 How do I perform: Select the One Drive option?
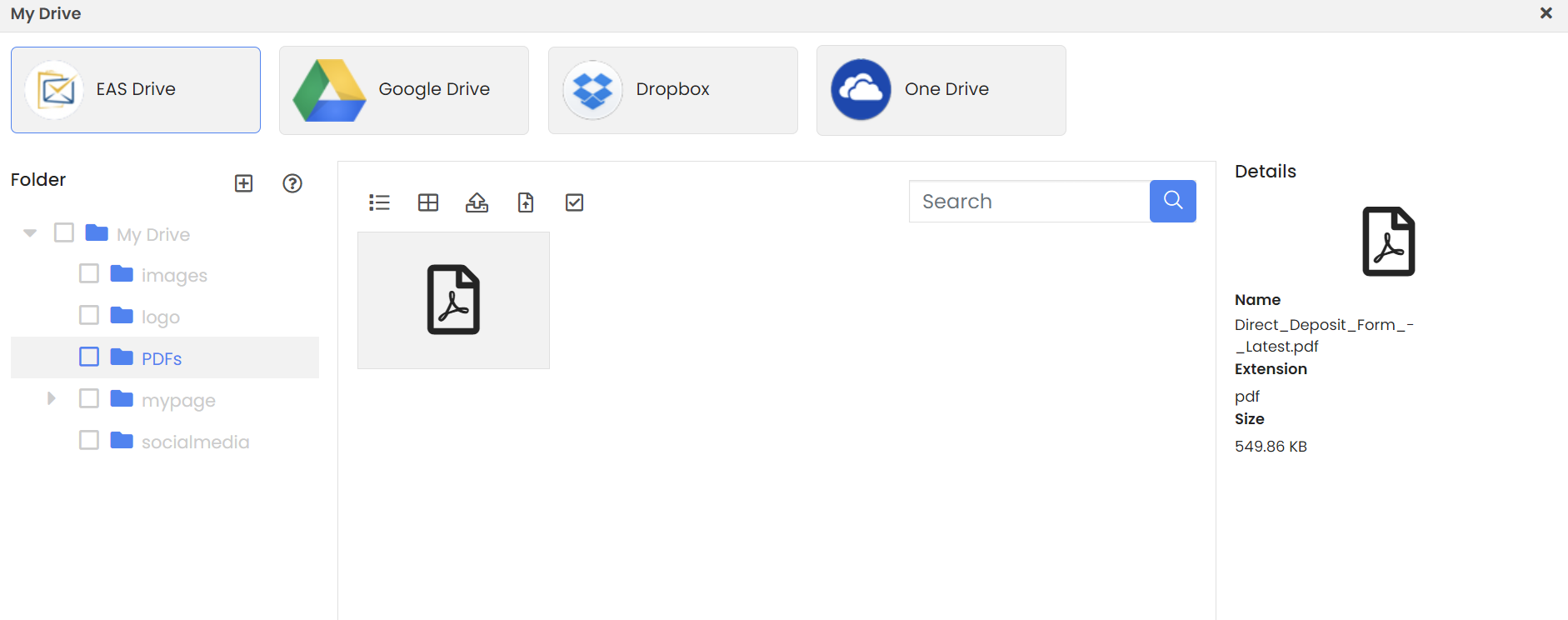click(x=941, y=90)
